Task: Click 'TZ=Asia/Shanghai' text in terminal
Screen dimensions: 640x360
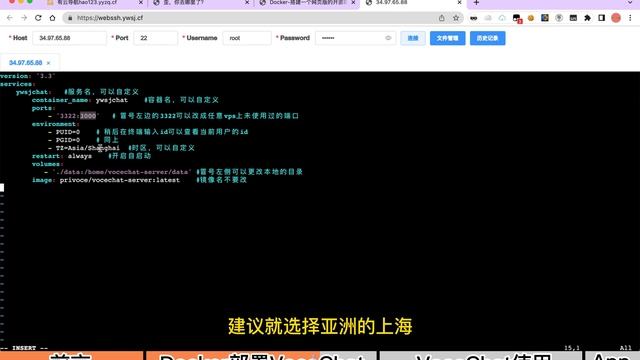Action: 88,148
